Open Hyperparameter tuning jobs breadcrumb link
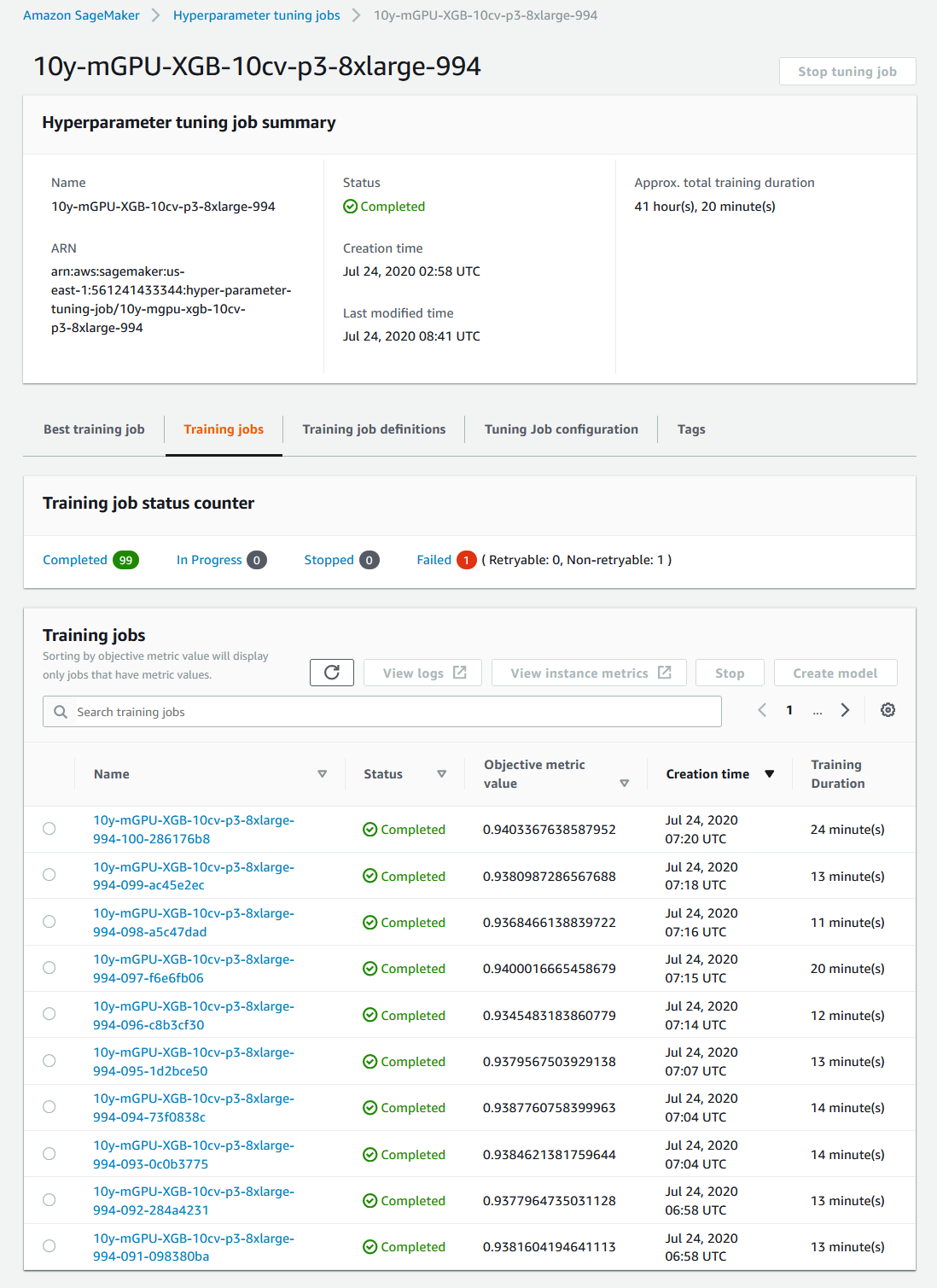 256,15
